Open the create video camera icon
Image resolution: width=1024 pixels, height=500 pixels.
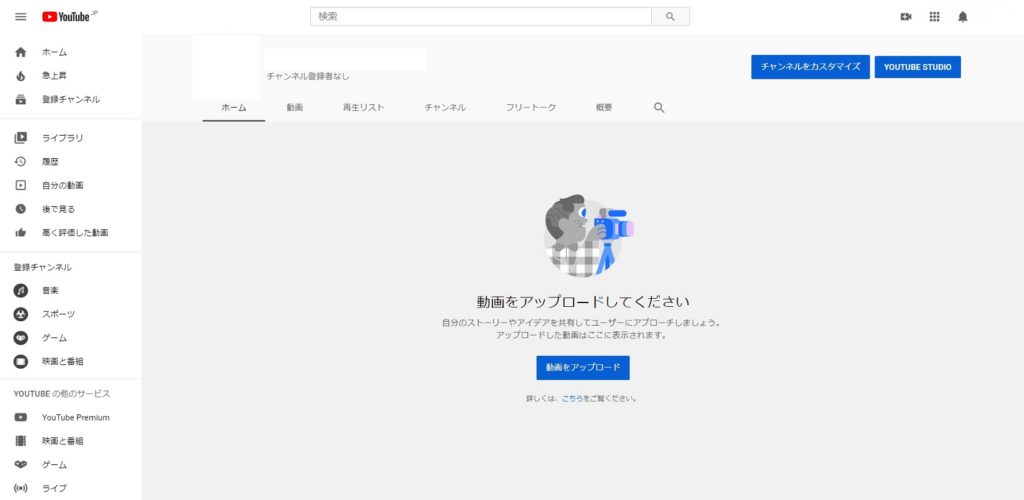pyautogui.click(x=906, y=17)
